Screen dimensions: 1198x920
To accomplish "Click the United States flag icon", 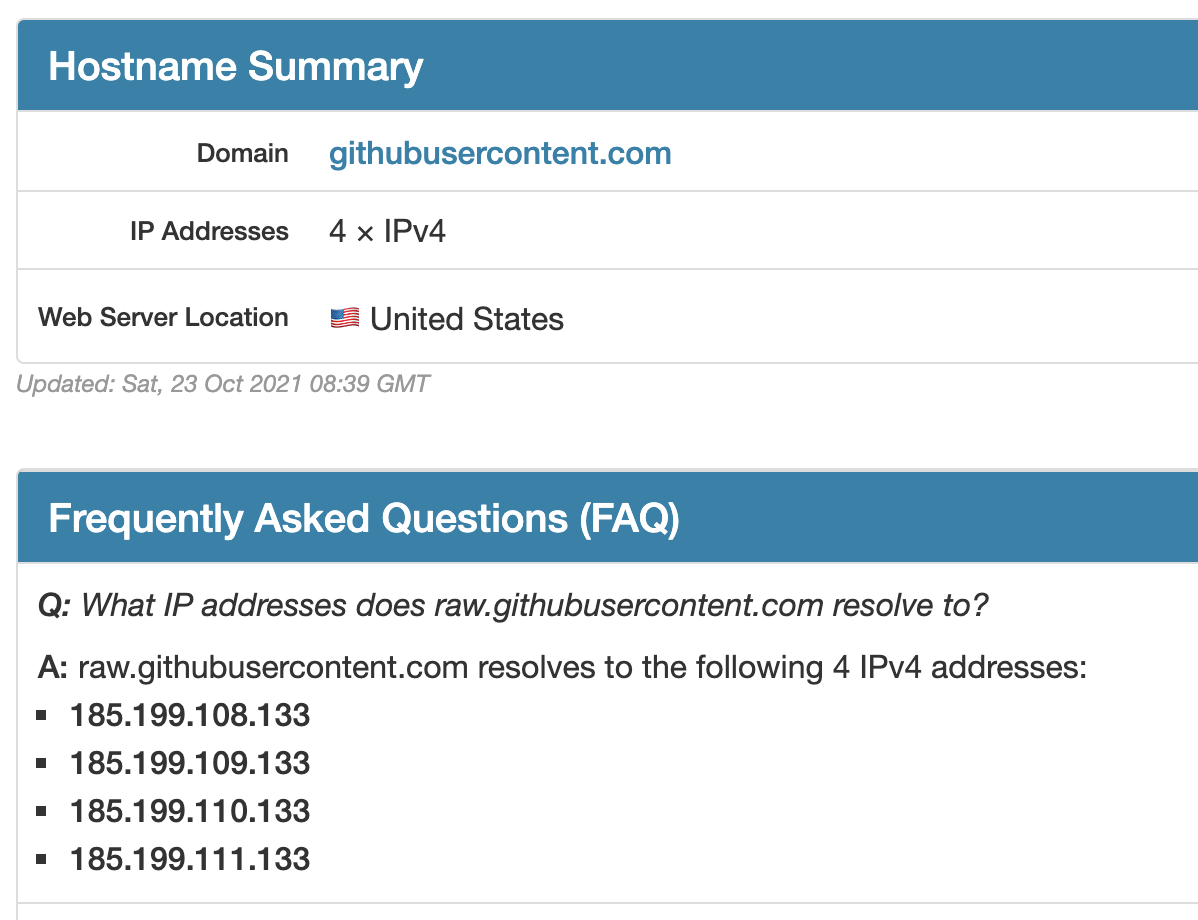I will tap(344, 319).
